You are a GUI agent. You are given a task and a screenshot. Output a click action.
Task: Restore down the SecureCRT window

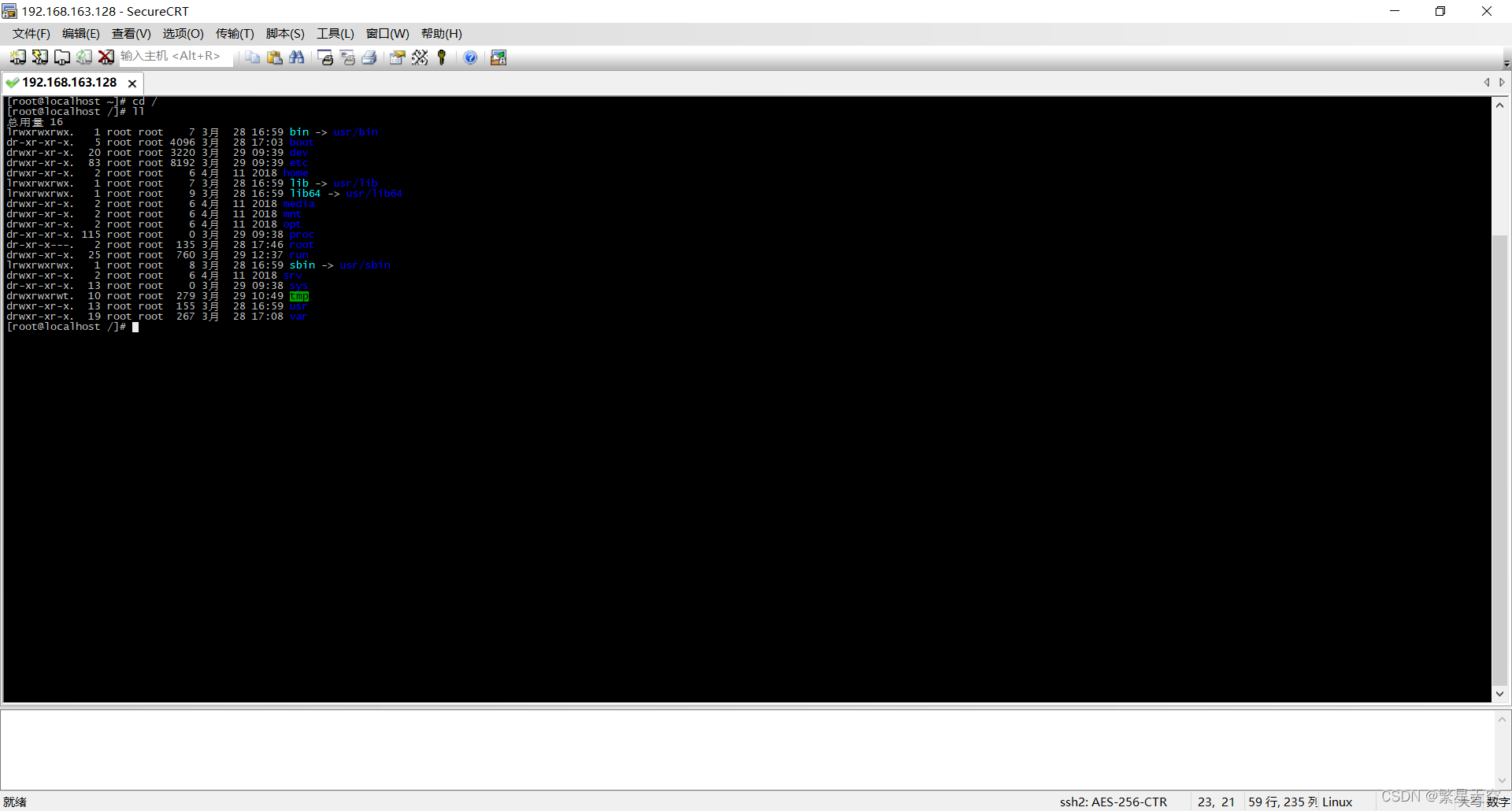[1440, 11]
